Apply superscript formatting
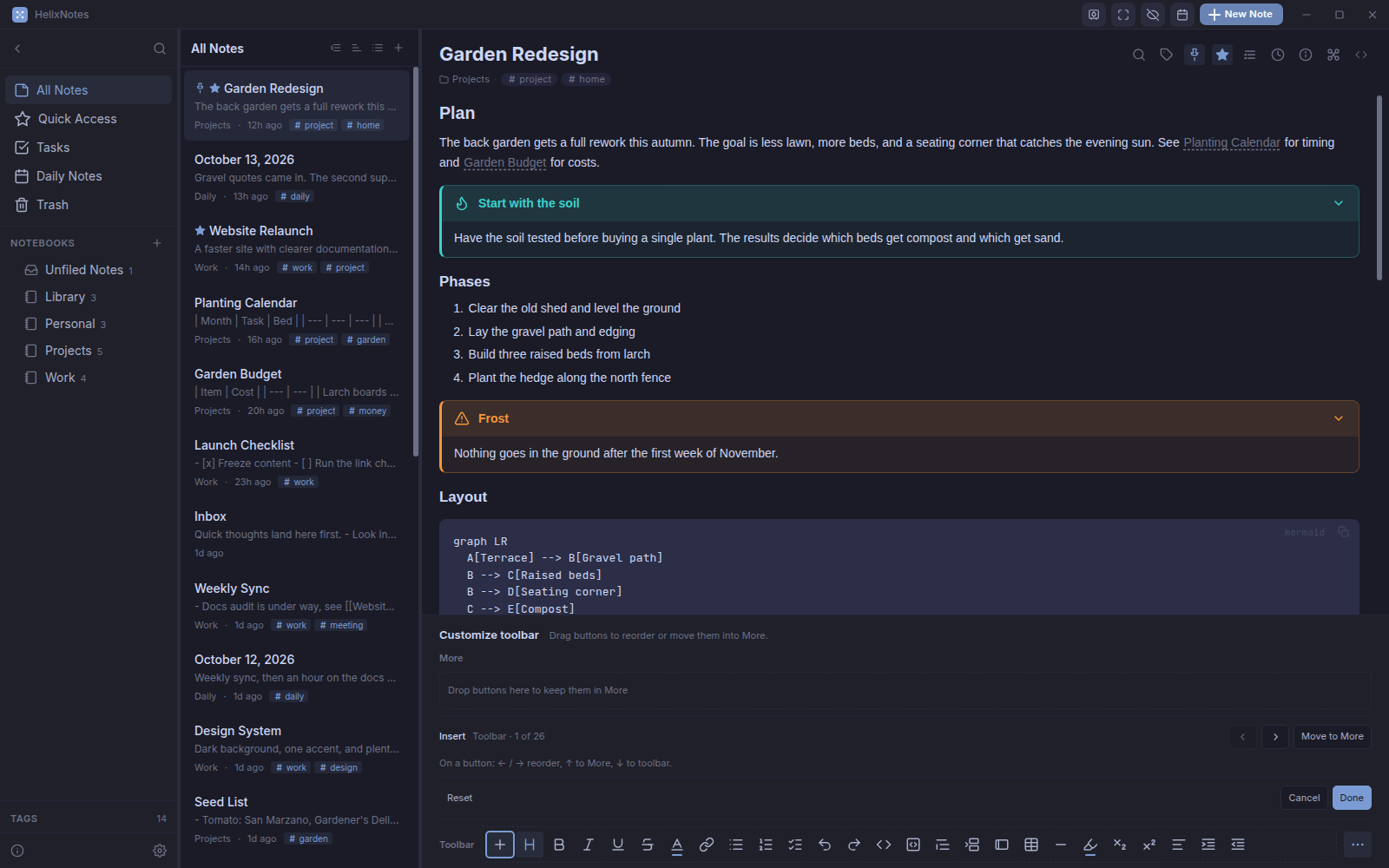This screenshot has width=1389, height=868. 1149,845
